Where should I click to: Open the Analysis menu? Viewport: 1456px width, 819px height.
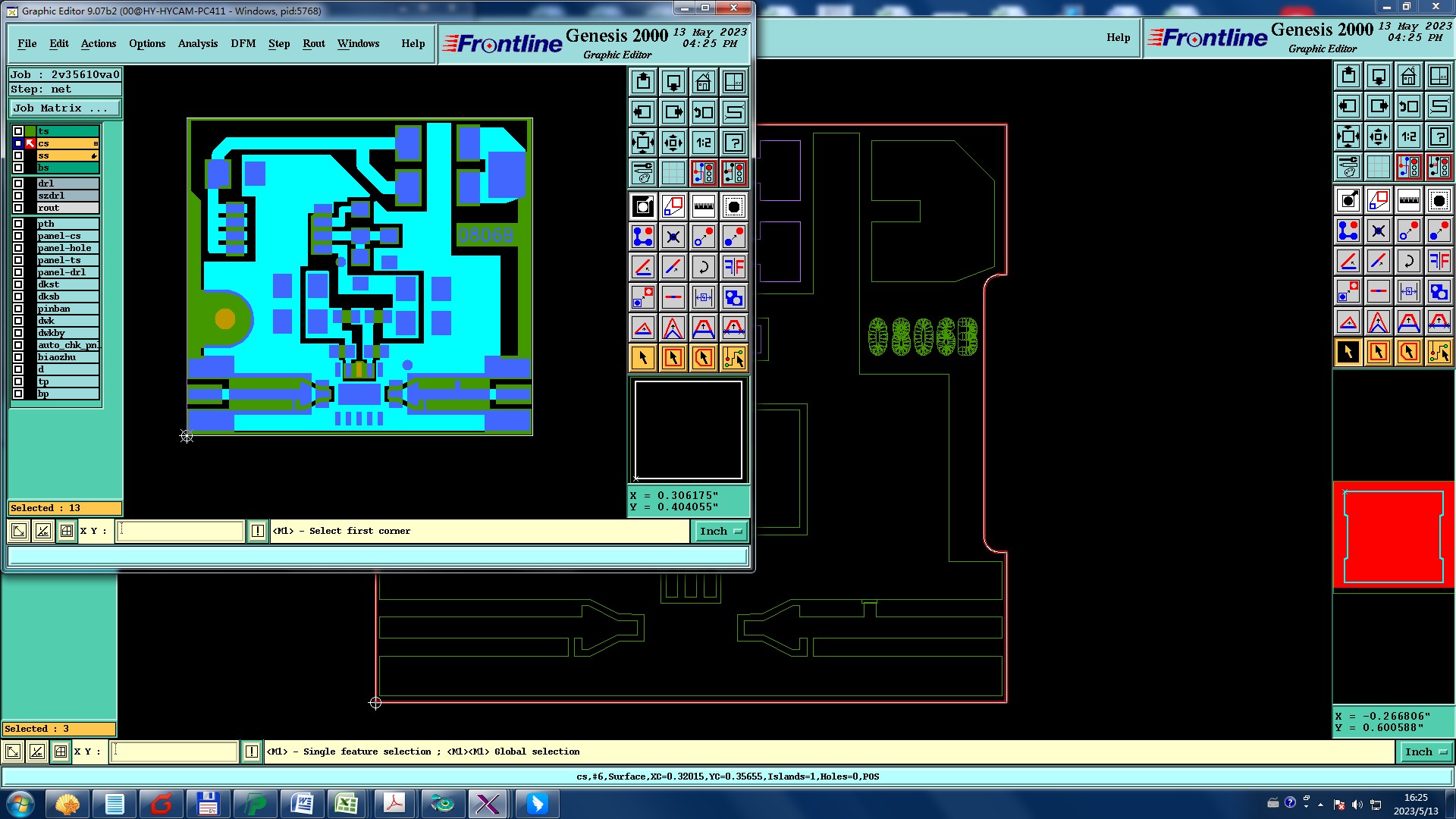tap(197, 43)
